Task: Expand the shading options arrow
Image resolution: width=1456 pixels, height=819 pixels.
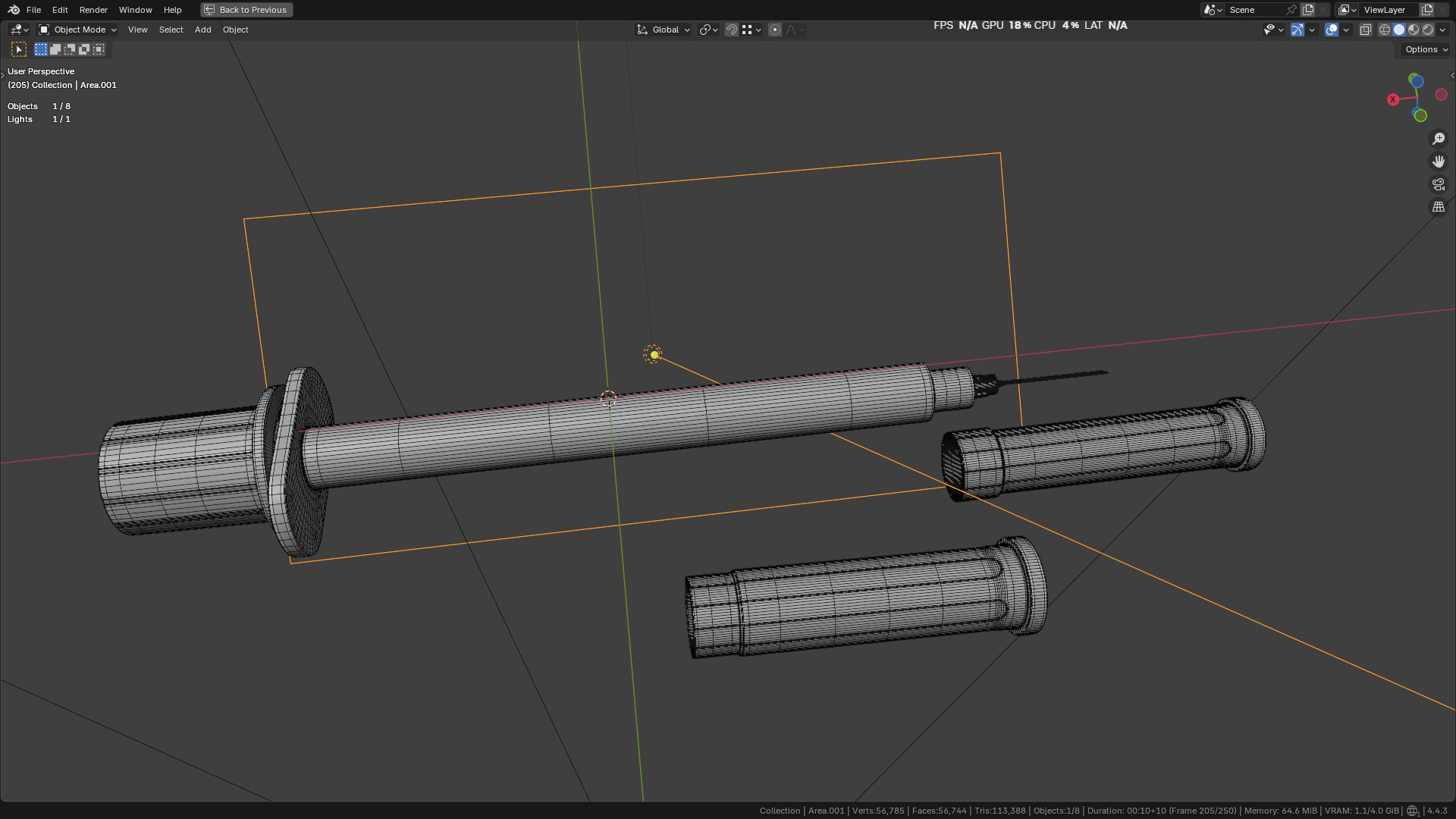Action: (1442, 30)
